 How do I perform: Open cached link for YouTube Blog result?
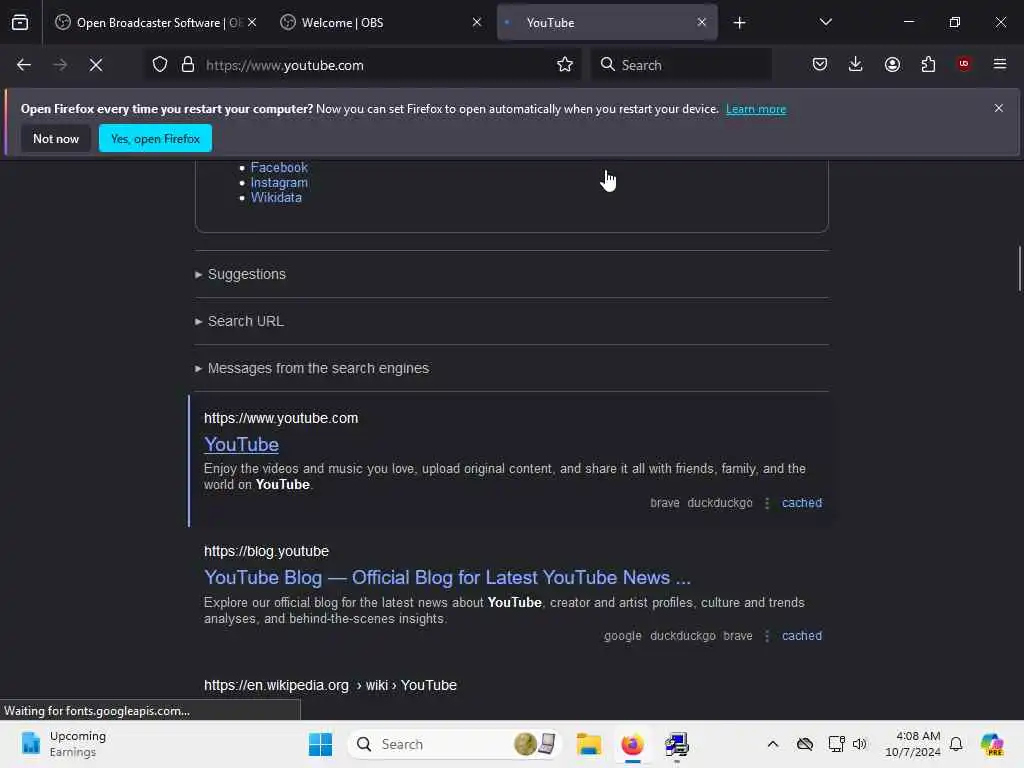click(x=802, y=636)
